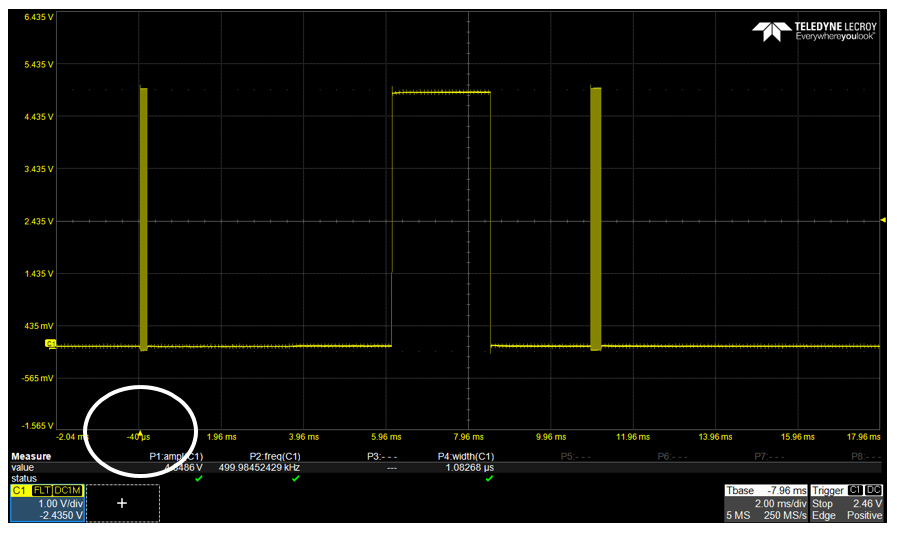Click the P2 status green checkmark
897x534 pixels.
(x=295, y=478)
